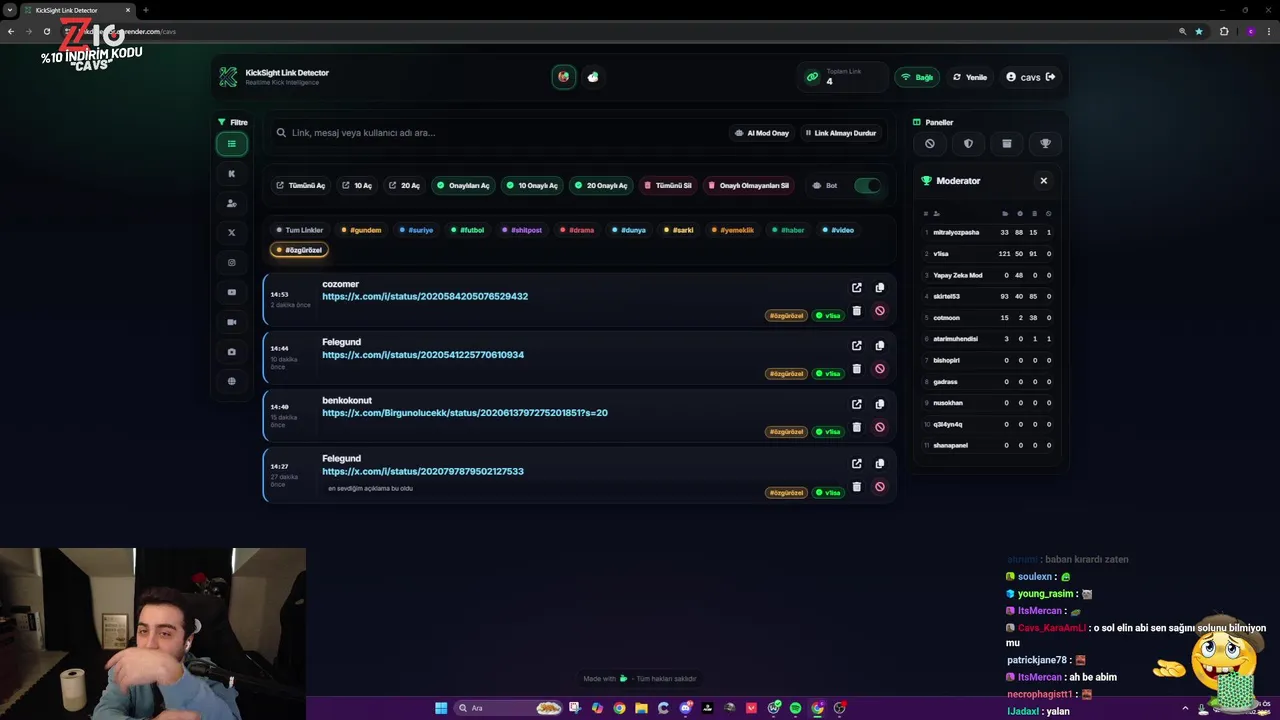
Task: Select the #suriye tag filter
Action: tap(417, 230)
